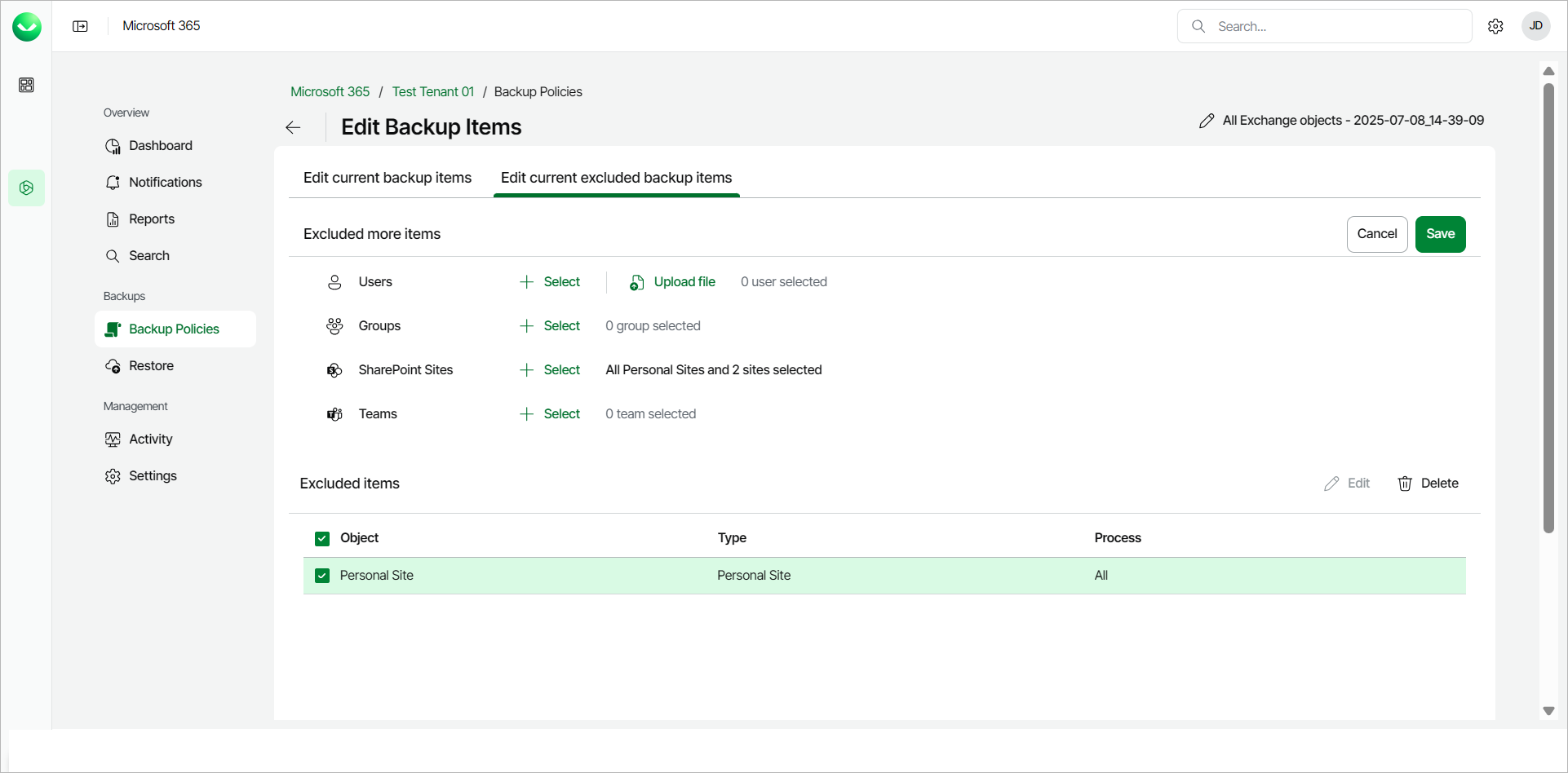Open settings gear in top bar

click(1495, 26)
